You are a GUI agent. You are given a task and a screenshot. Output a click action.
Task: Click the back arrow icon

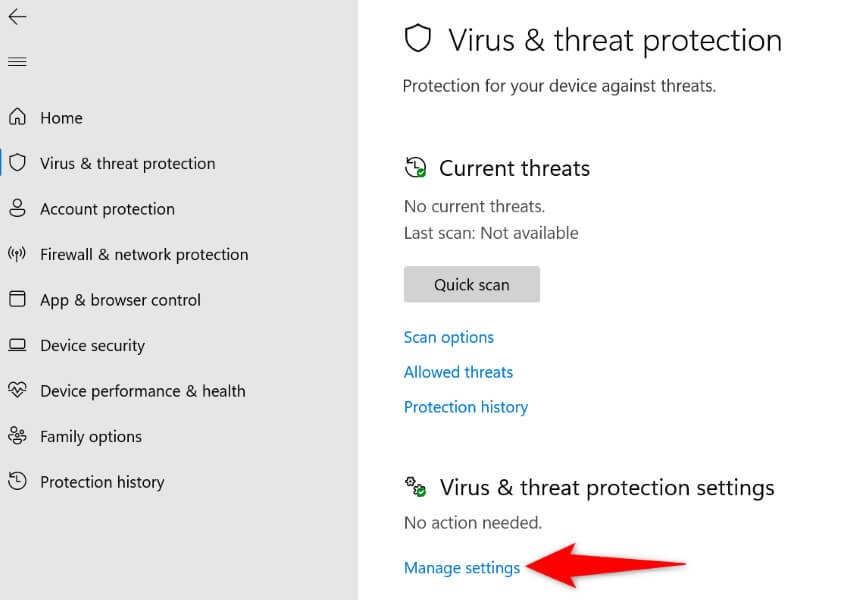click(x=17, y=17)
